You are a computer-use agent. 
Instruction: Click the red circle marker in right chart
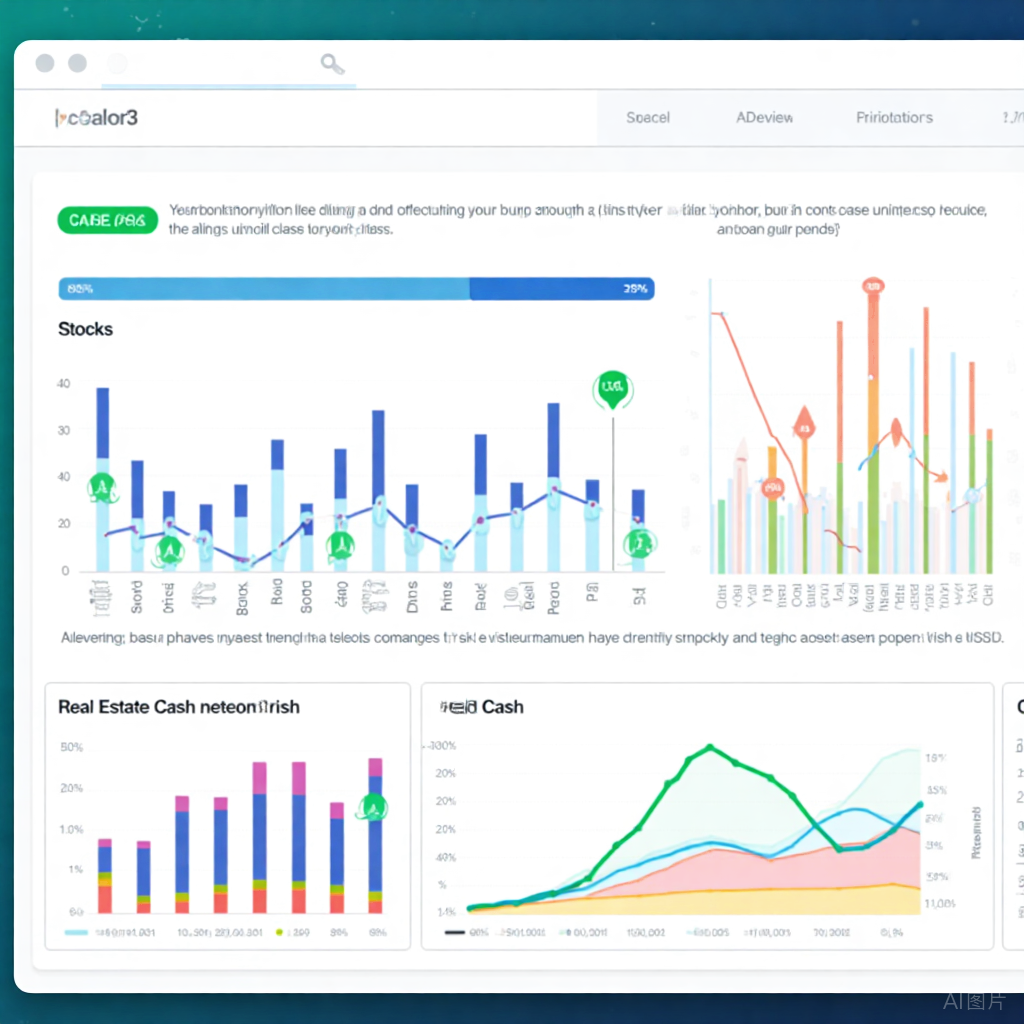point(771,488)
